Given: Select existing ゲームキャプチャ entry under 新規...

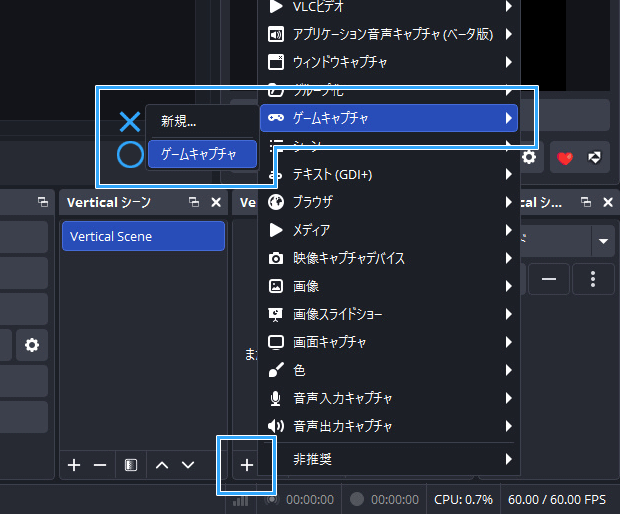Looking at the screenshot, I should pyautogui.click(x=202, y=154).
